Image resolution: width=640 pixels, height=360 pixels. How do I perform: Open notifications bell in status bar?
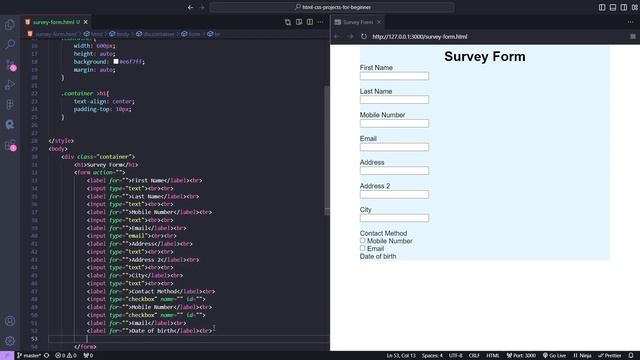(631, 356)
